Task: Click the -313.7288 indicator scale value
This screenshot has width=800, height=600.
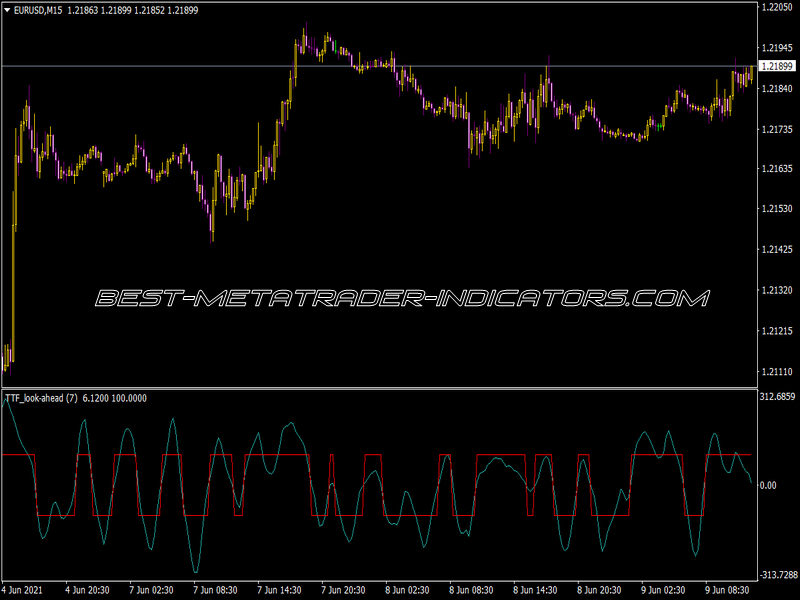Action: (778, 575)
